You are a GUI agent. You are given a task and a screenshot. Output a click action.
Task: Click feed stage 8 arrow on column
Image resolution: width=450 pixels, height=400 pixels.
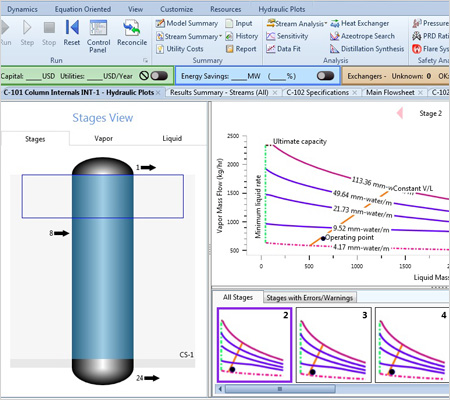tap(61, 233)
